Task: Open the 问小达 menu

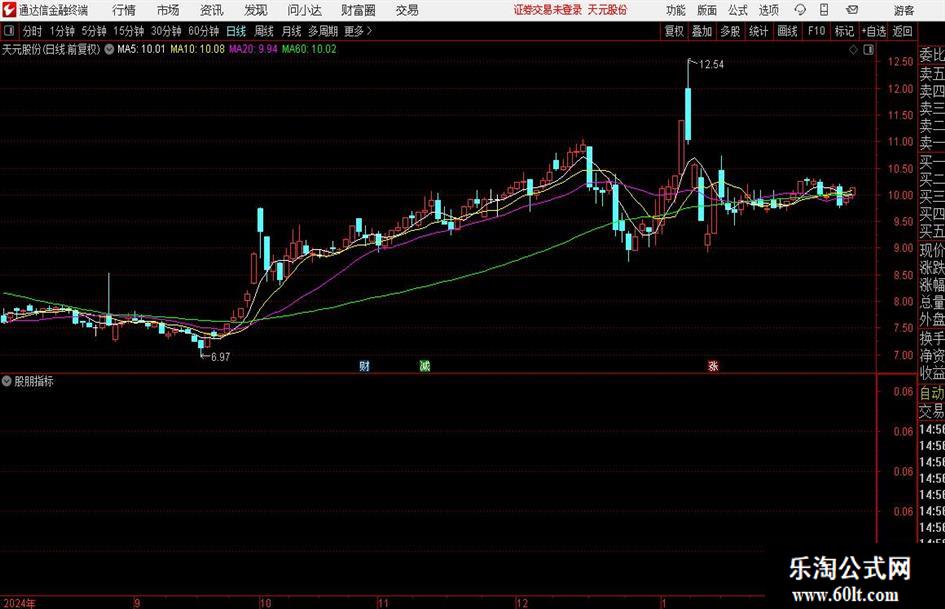Action: (x=304, y=10)
